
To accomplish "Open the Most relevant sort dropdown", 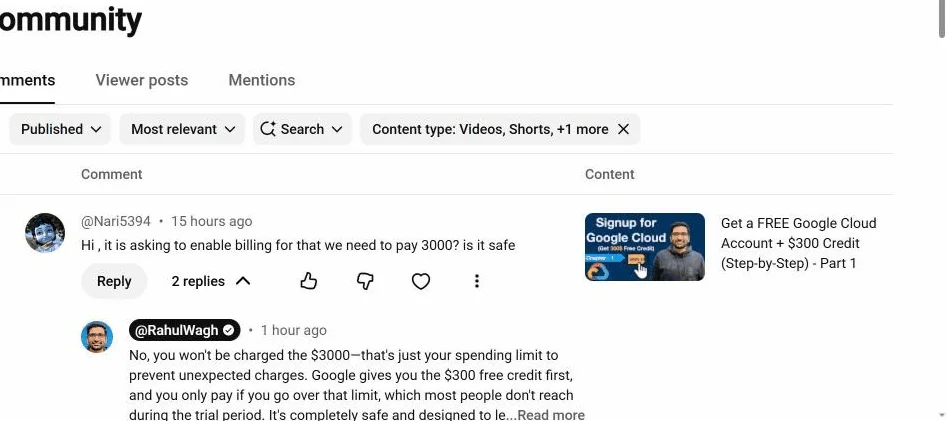I will pos(182,129).
